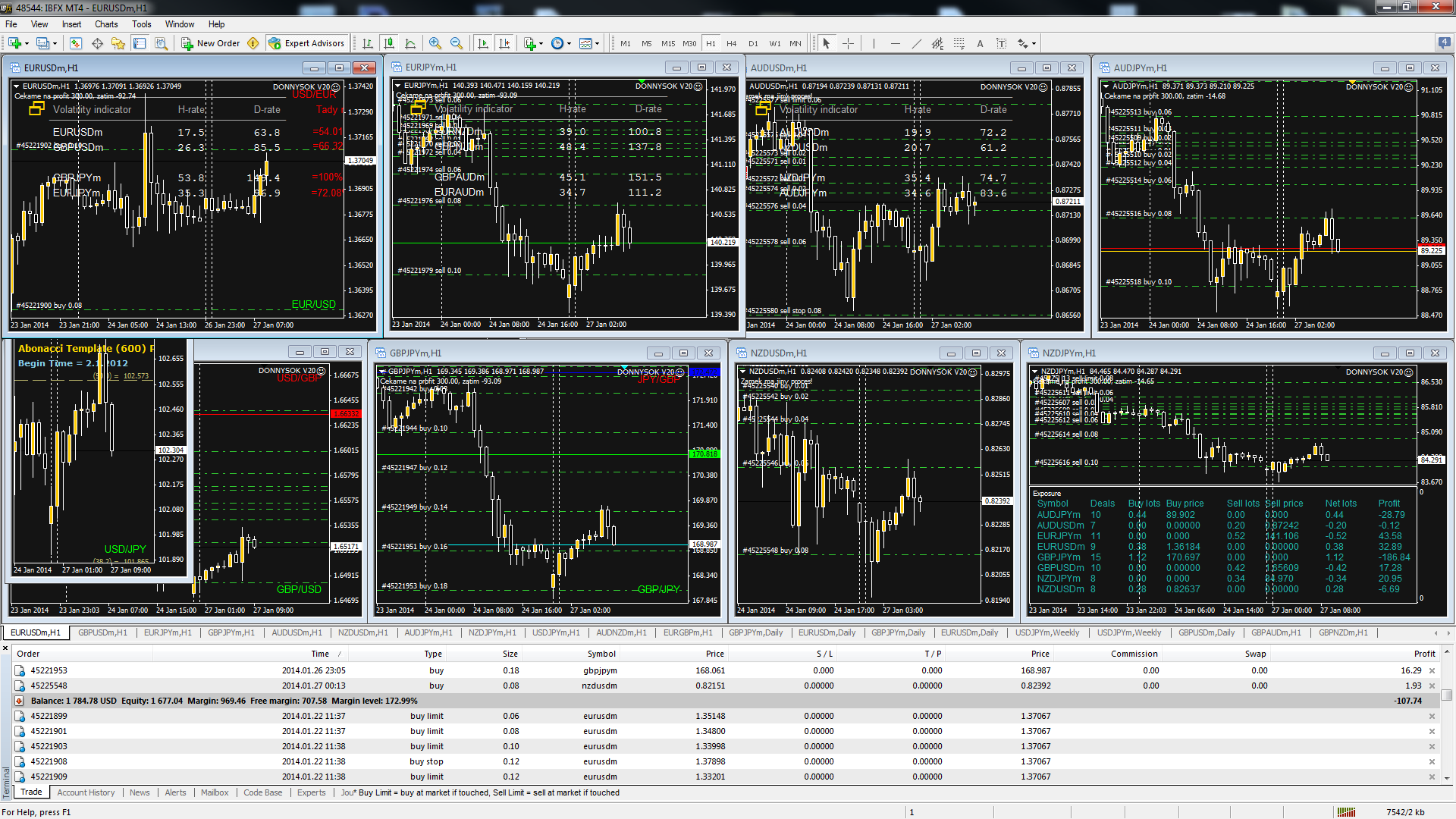Viewport: 1456px width, 819px height.
Task: Select the Crosshair tool
Action: [848, 43]
